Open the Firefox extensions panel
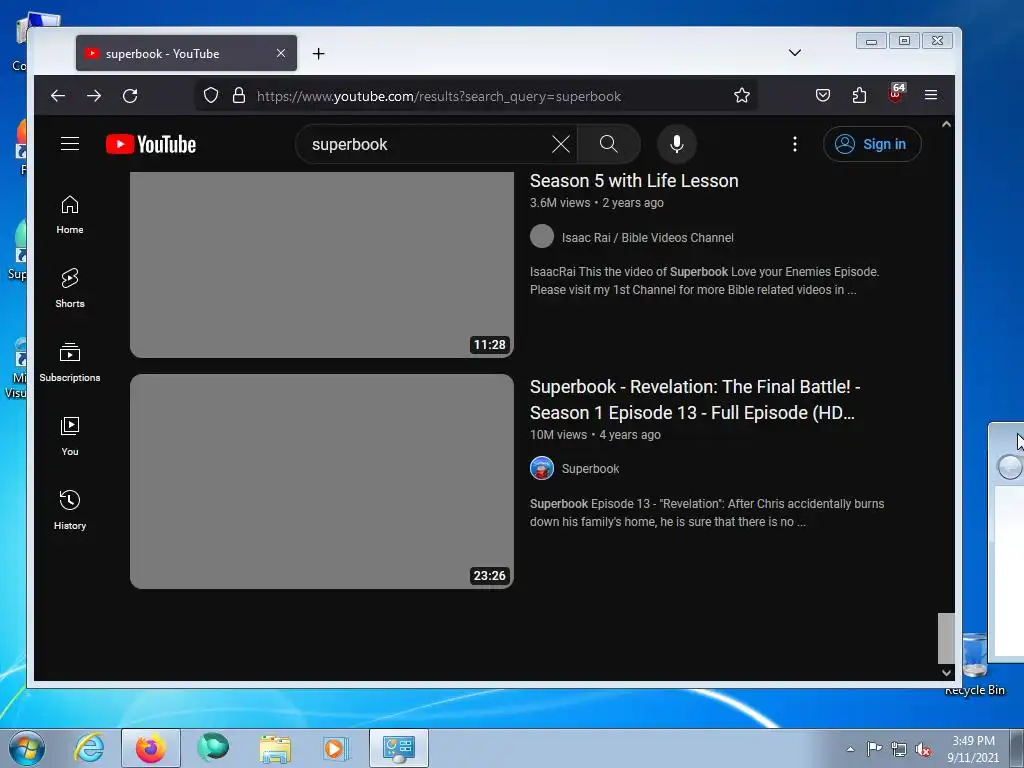 [x=859, y=96]
